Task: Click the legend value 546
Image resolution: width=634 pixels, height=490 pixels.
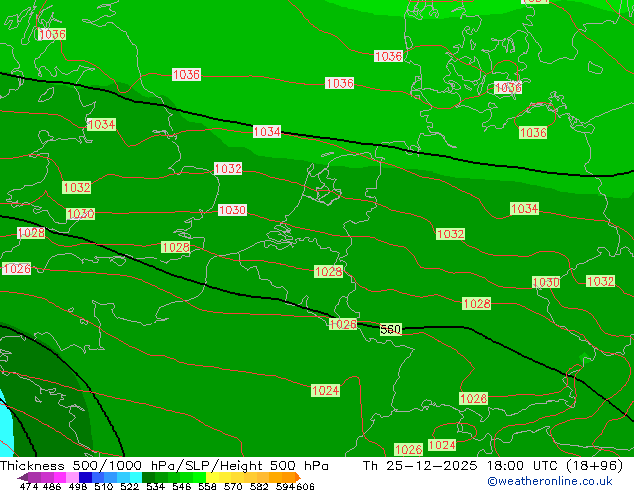Action: tap(182, 486)
